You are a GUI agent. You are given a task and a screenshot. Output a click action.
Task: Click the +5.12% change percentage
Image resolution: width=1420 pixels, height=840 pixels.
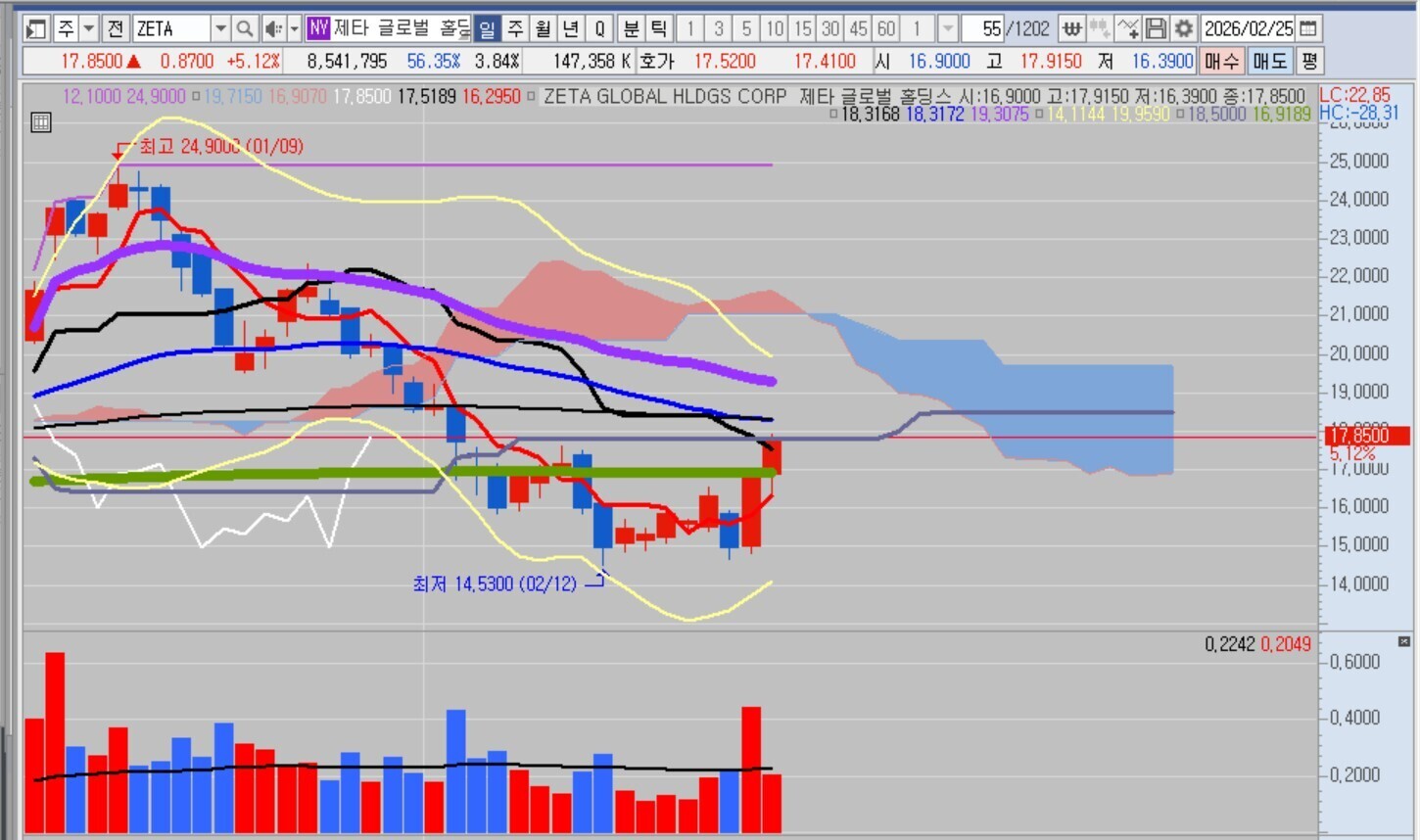[x=253, y=61]
